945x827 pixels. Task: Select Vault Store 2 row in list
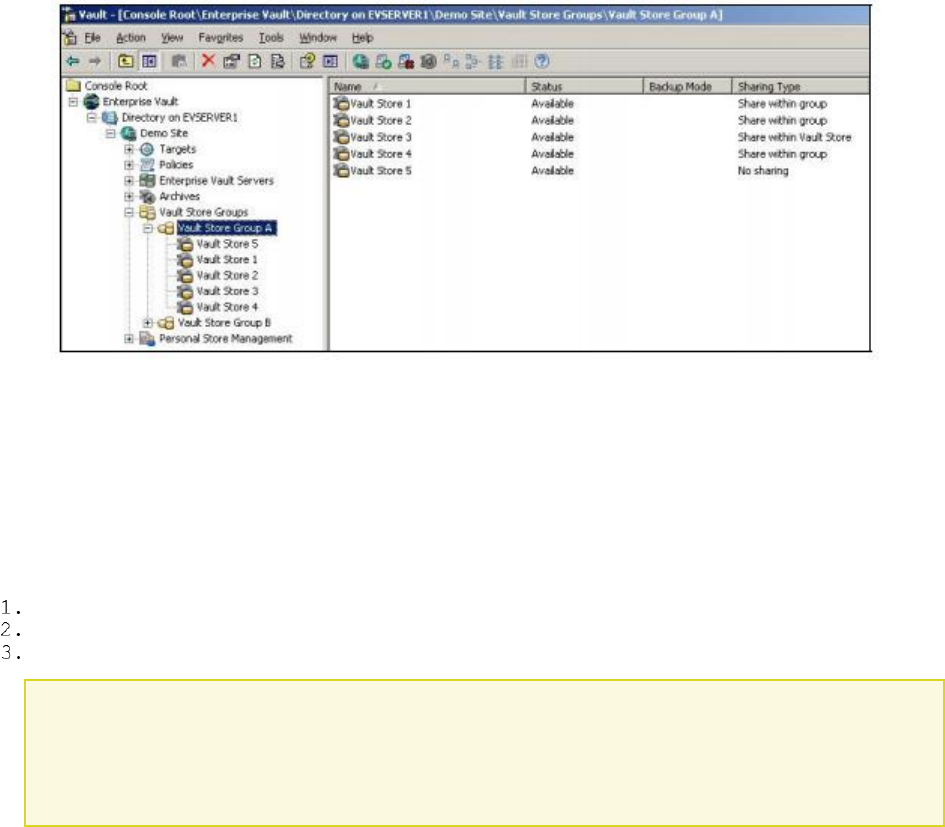point(599,121)
